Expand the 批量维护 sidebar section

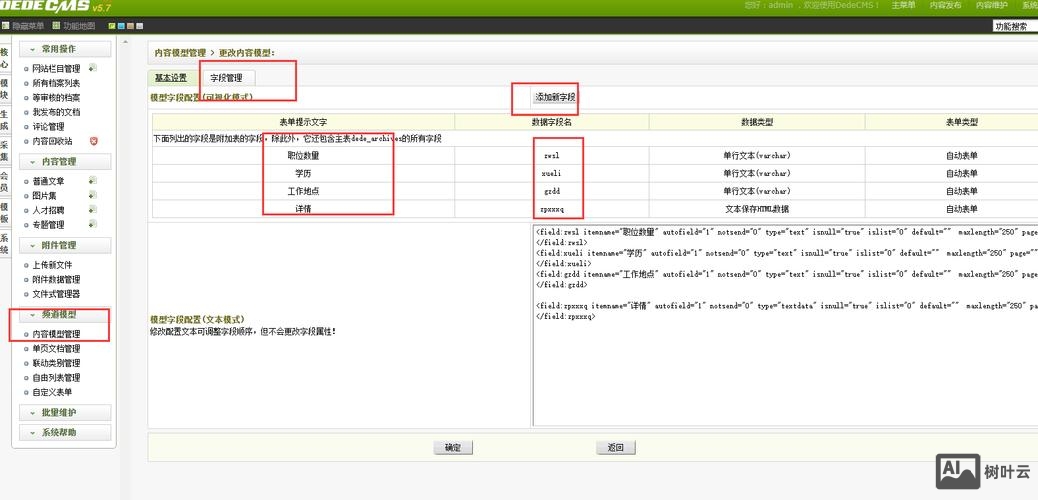65,412
